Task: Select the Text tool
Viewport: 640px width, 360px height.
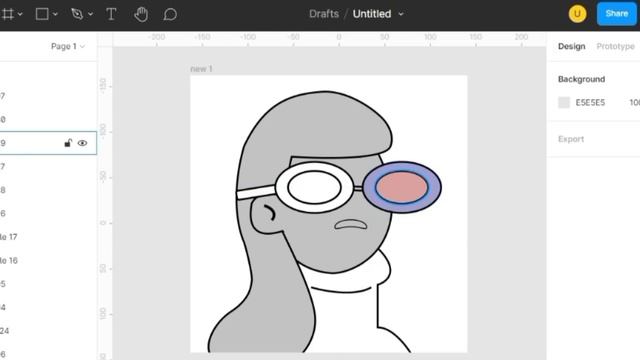Action: (111, 14)
